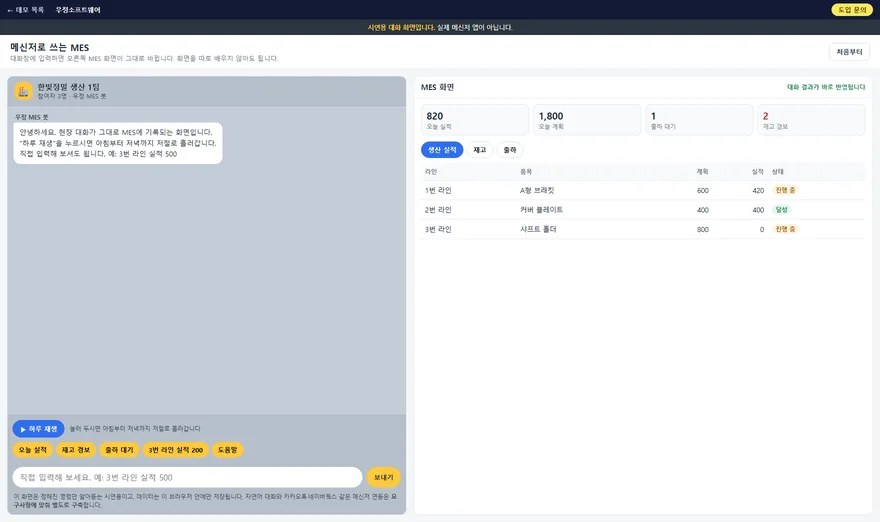Click the 820 오늘 실적 stat card

pos(475,120)
